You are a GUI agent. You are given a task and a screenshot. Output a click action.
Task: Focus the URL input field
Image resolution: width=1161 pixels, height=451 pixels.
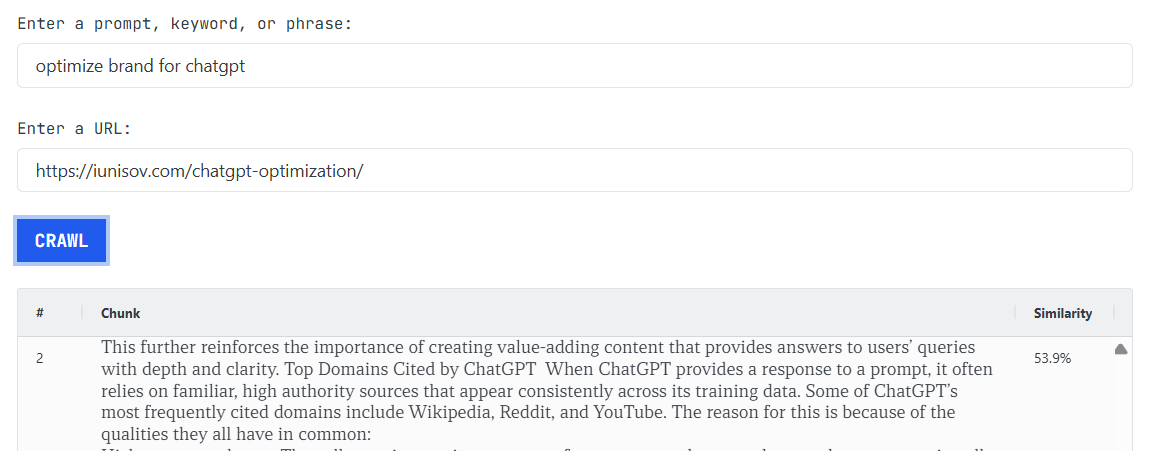[574, 171]
